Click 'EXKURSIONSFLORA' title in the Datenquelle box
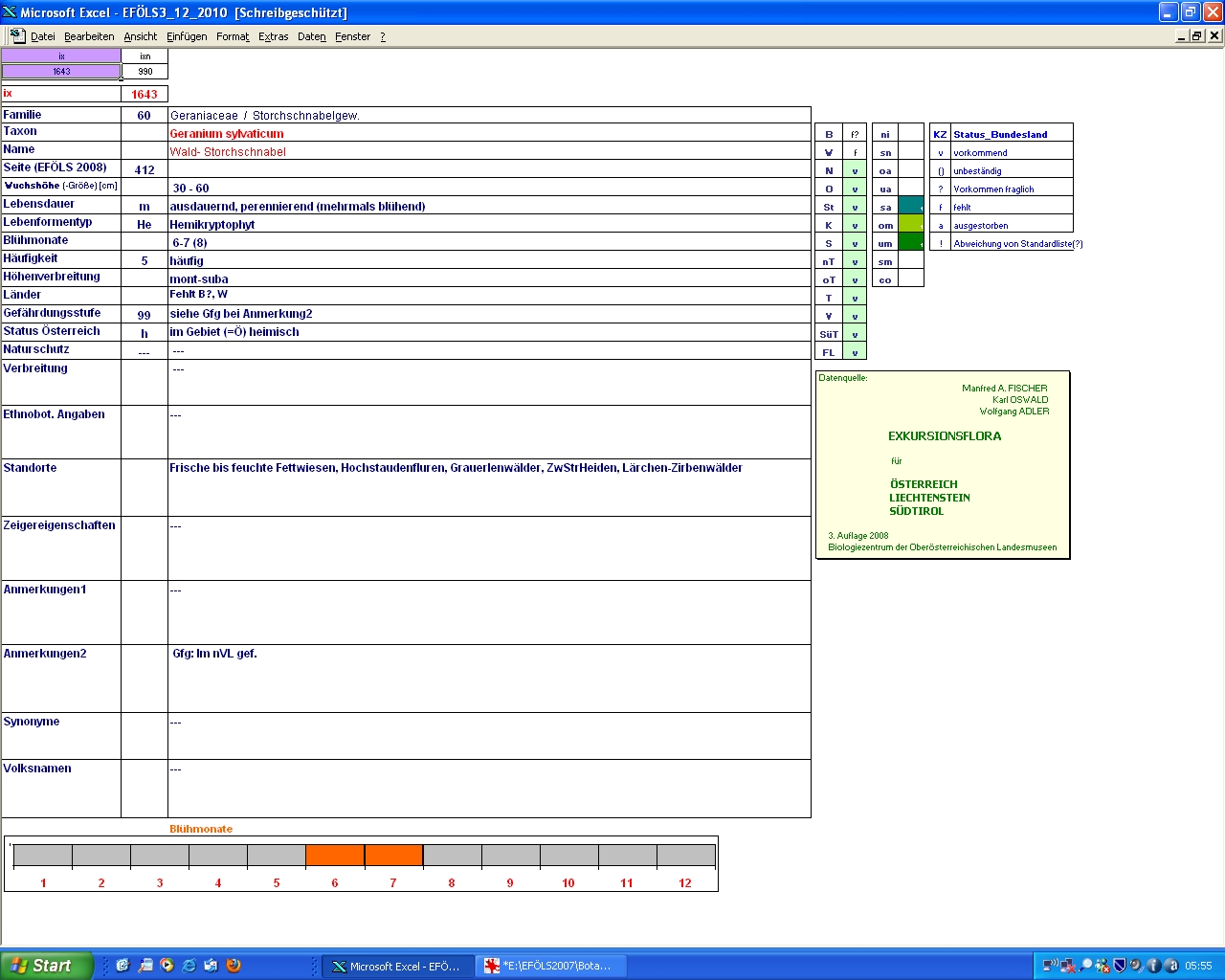The height and width of the screenshot is (980, 1225). click(x=945, y=435)
